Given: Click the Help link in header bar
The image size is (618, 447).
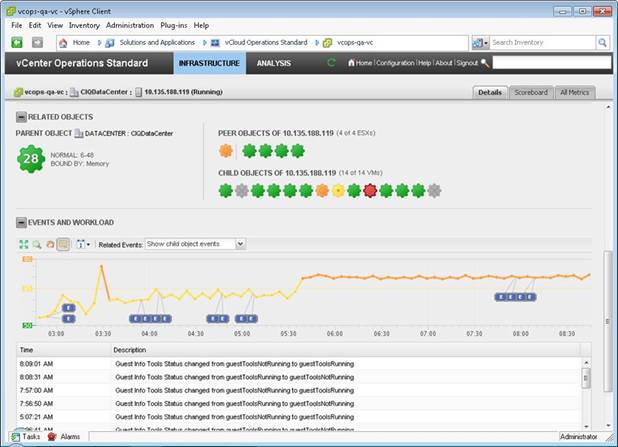Looking at the screenshot, I should pos(424,63).
